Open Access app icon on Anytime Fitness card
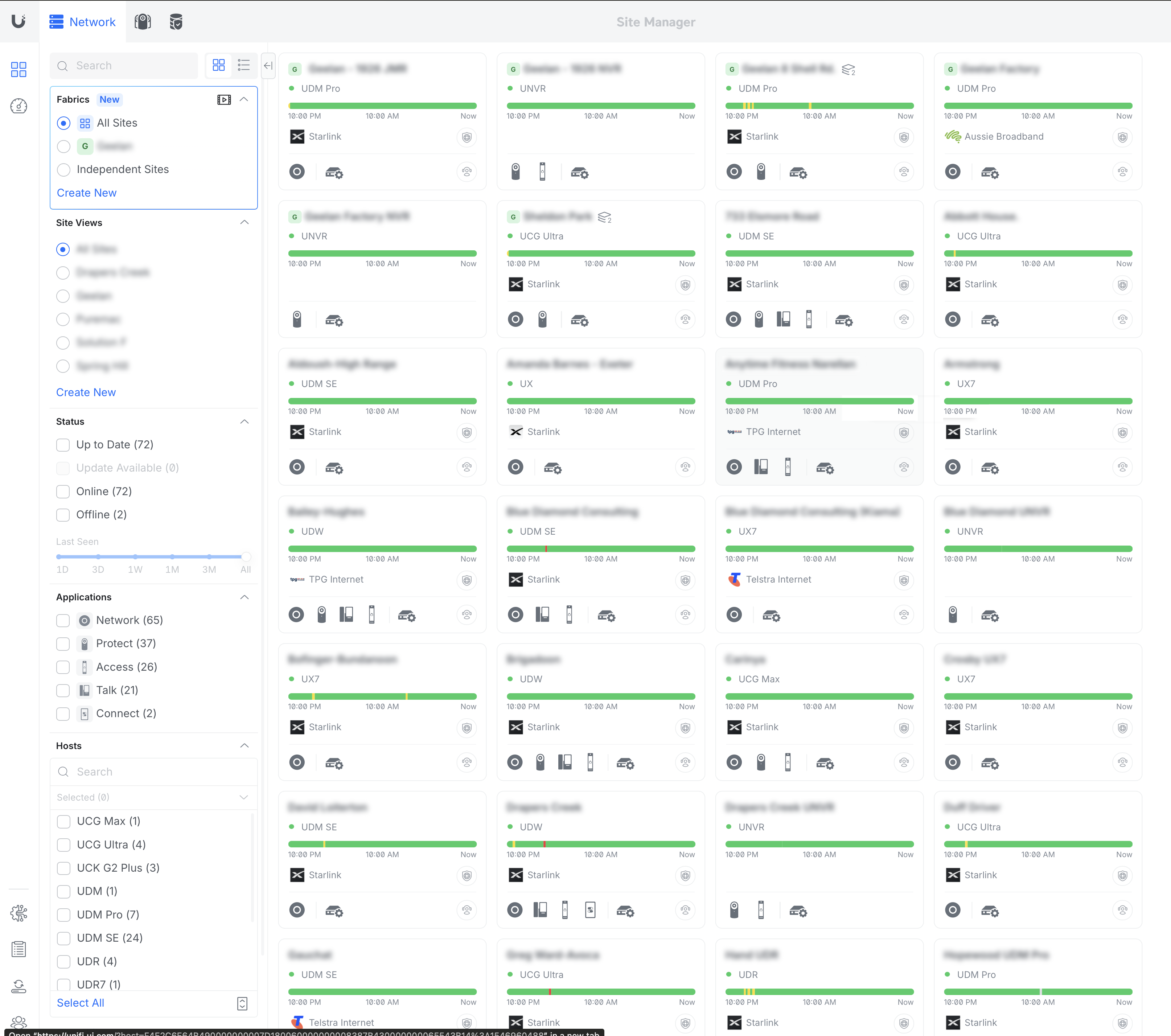Screen dimensions: 1171x1036 (788, 468)
